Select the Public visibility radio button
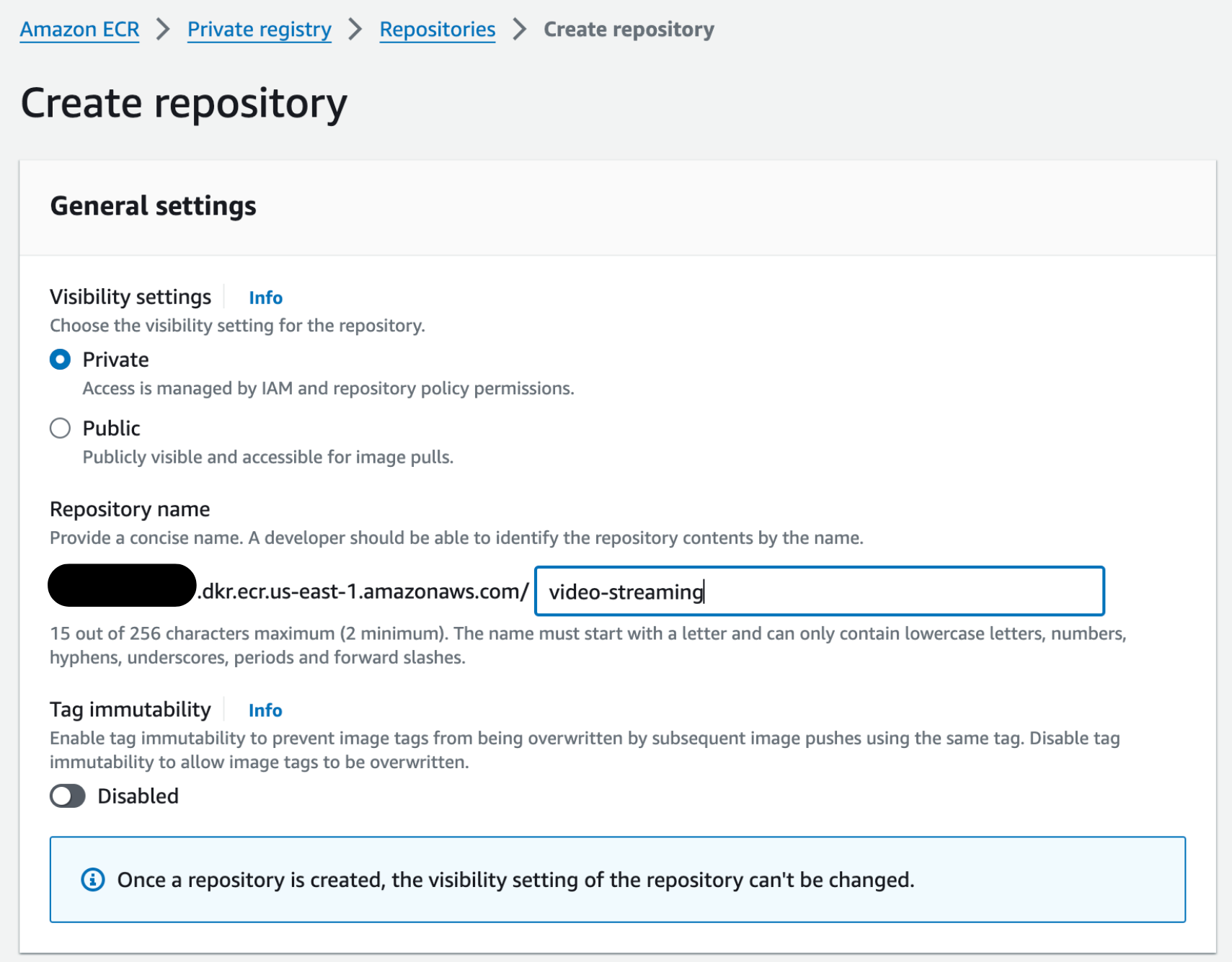The image size is (1232, 962). pyautogui.click(x=61, y=428)
